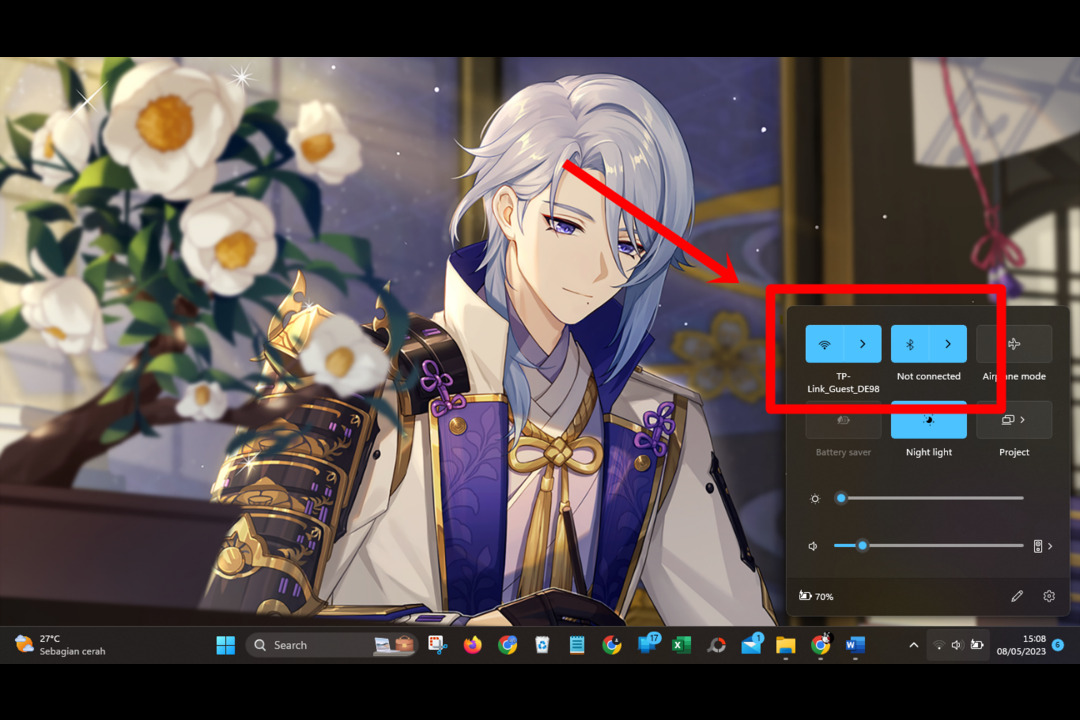Image resolution: width=1080 pixels, height=720 pixels.
Task: Click the taskbar Search box
Action: 332,645
